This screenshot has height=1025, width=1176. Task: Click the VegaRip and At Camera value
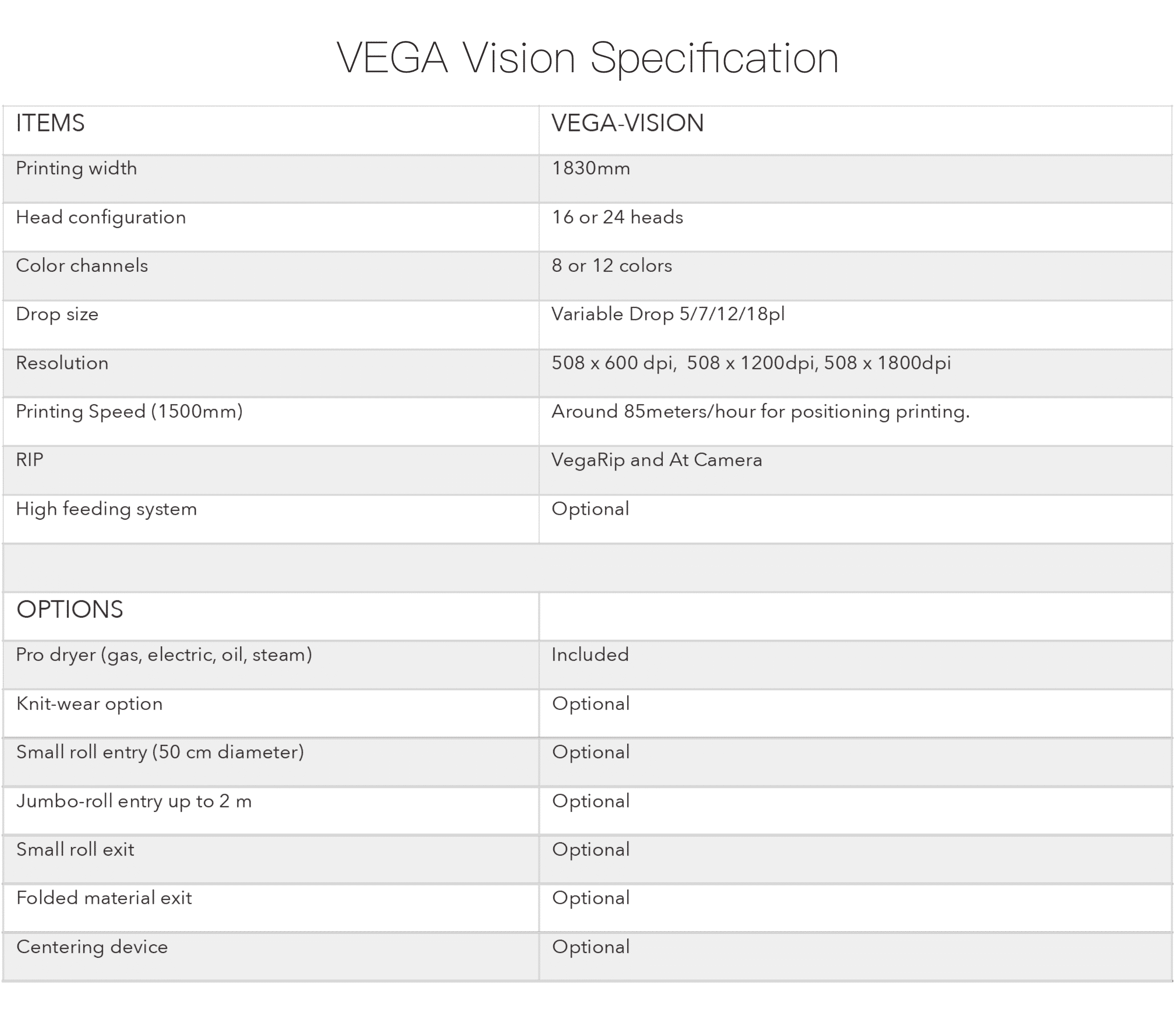656,460
